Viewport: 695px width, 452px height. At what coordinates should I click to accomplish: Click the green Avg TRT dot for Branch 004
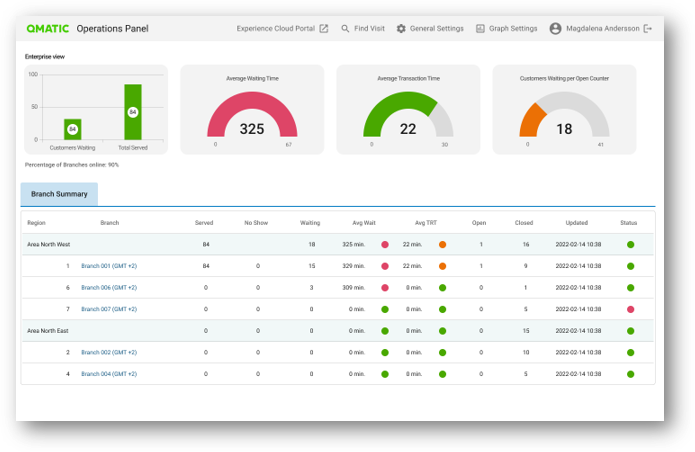tap(442, 374)
